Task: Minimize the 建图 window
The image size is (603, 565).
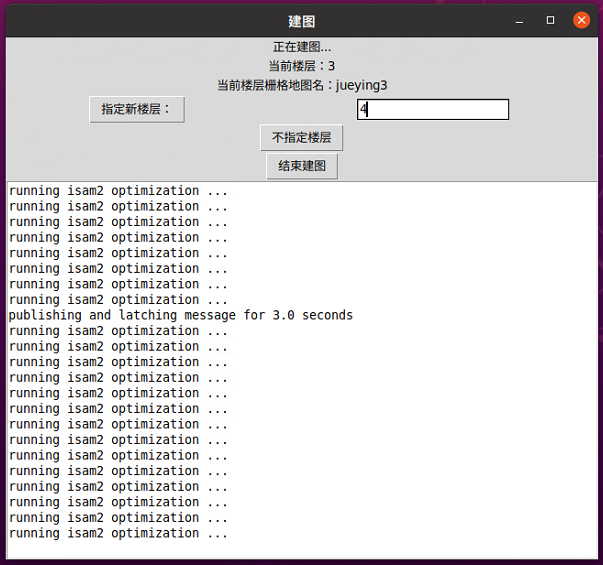Action: 519,21
